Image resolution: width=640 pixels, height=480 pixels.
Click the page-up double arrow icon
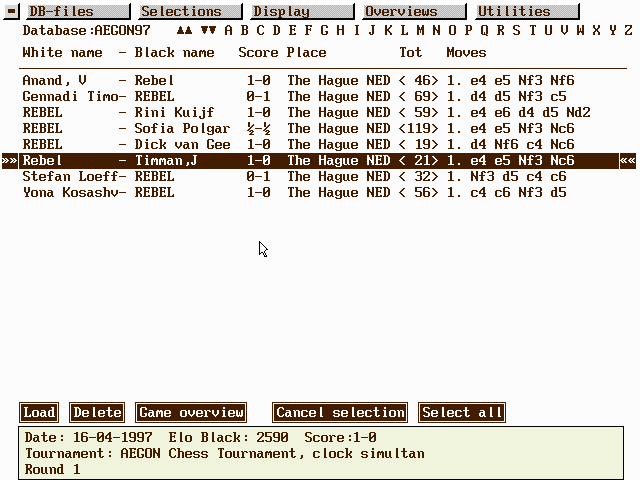[184, 30]
